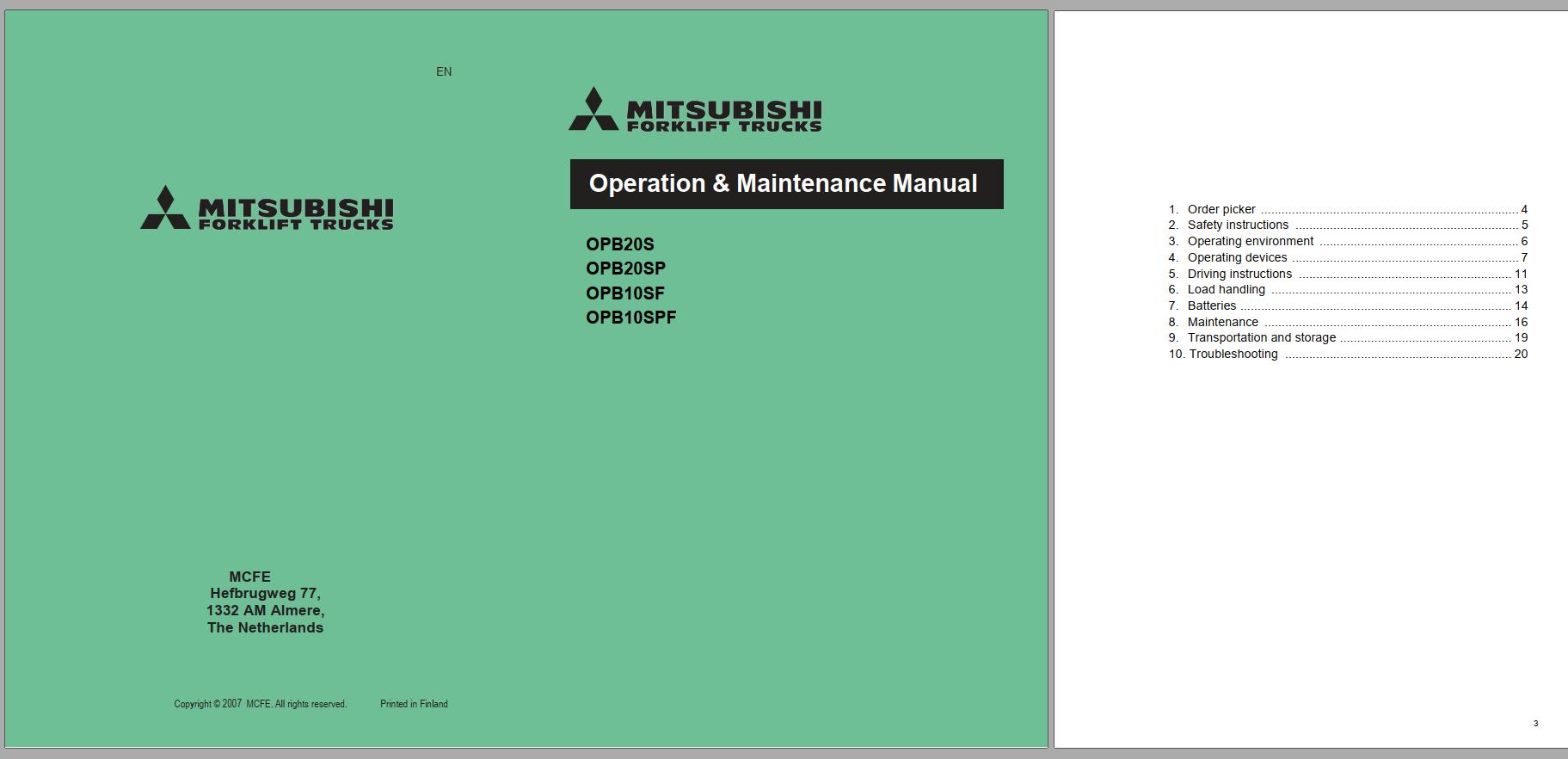This screenshot has height=759, width=1568.
Task: Open the 'Troubleshooting' contents entry
Action: [1348, 354]
